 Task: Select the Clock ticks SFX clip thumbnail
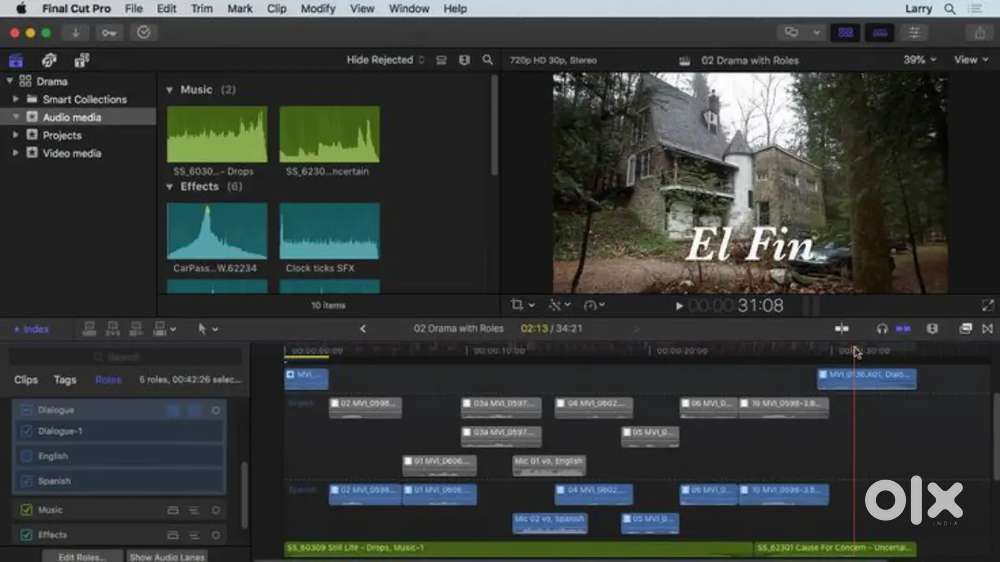tap(329, 232)
